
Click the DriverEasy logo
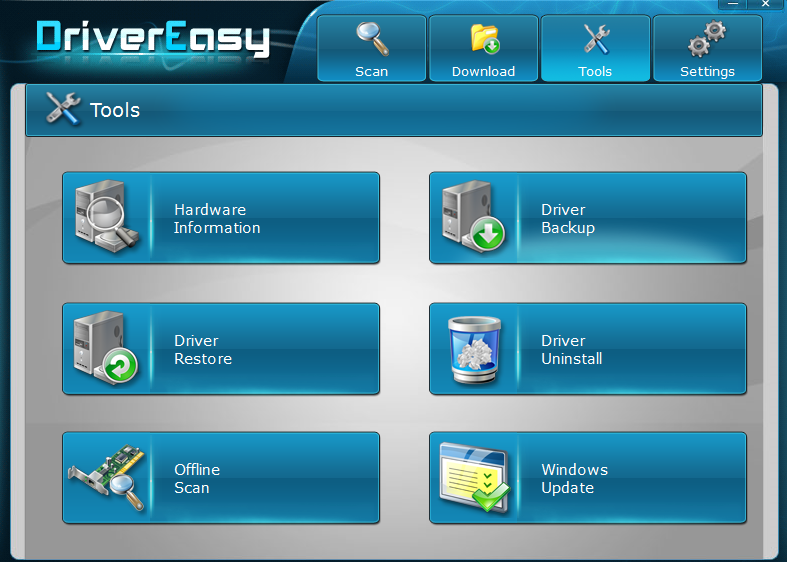point(153,39)
